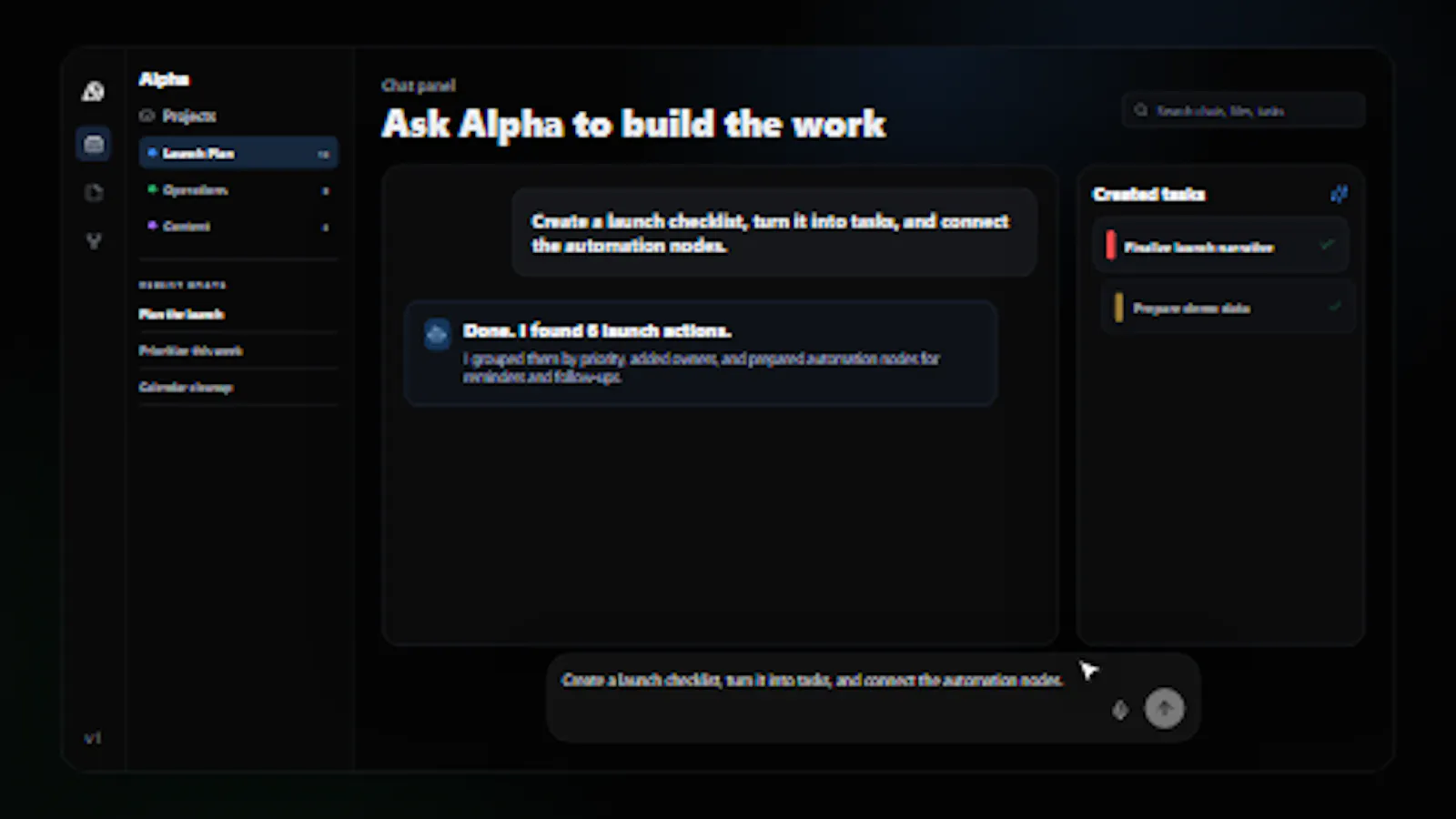Click the count badge on Content

click(x=325, y=227)
